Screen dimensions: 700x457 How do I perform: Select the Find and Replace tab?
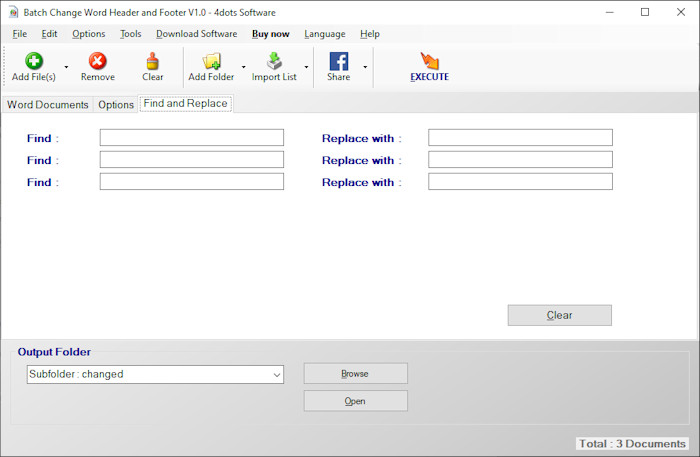tap(185, 104)
